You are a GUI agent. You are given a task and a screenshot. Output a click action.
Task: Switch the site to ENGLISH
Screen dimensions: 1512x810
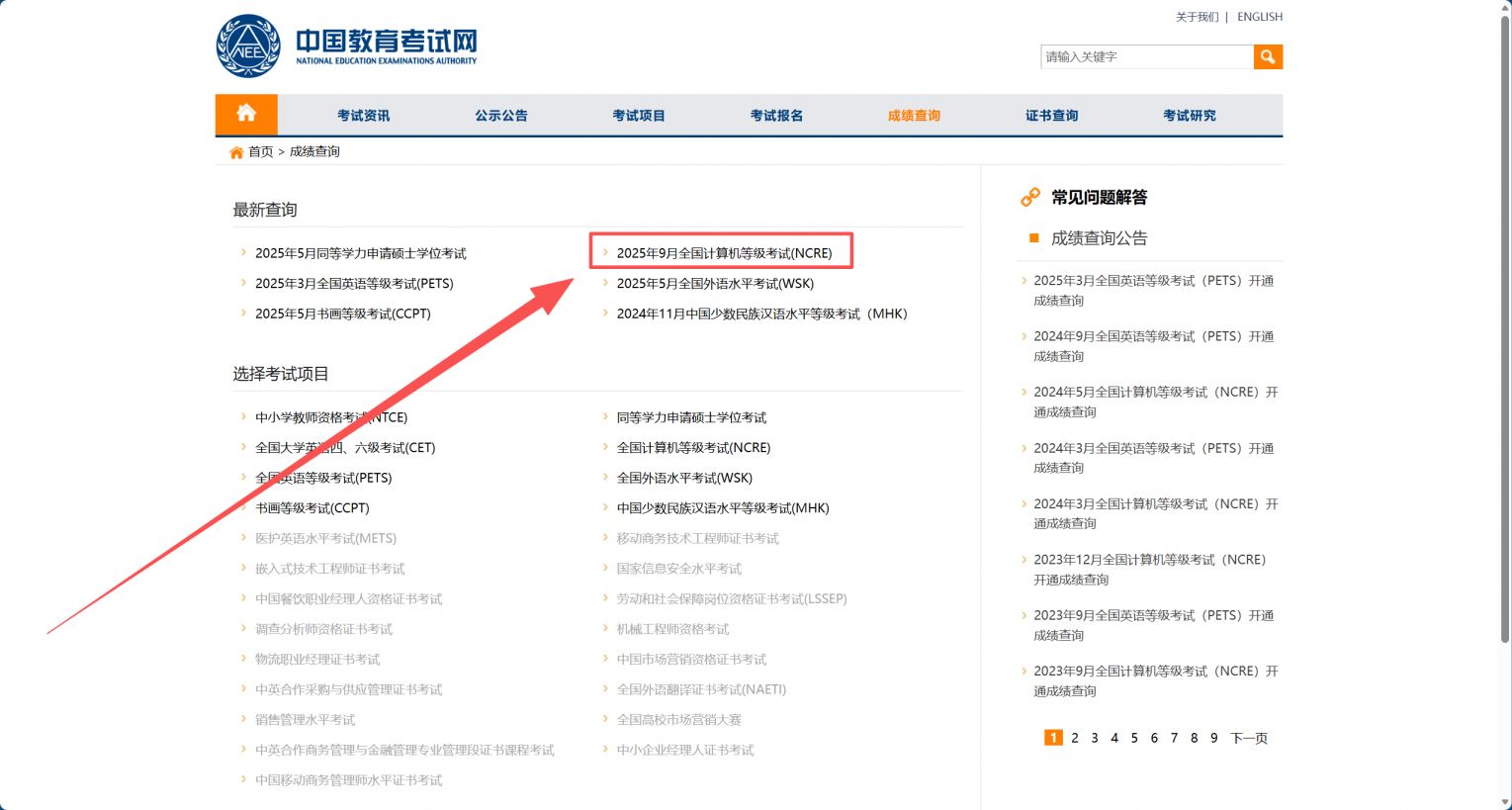[1259, 17]
